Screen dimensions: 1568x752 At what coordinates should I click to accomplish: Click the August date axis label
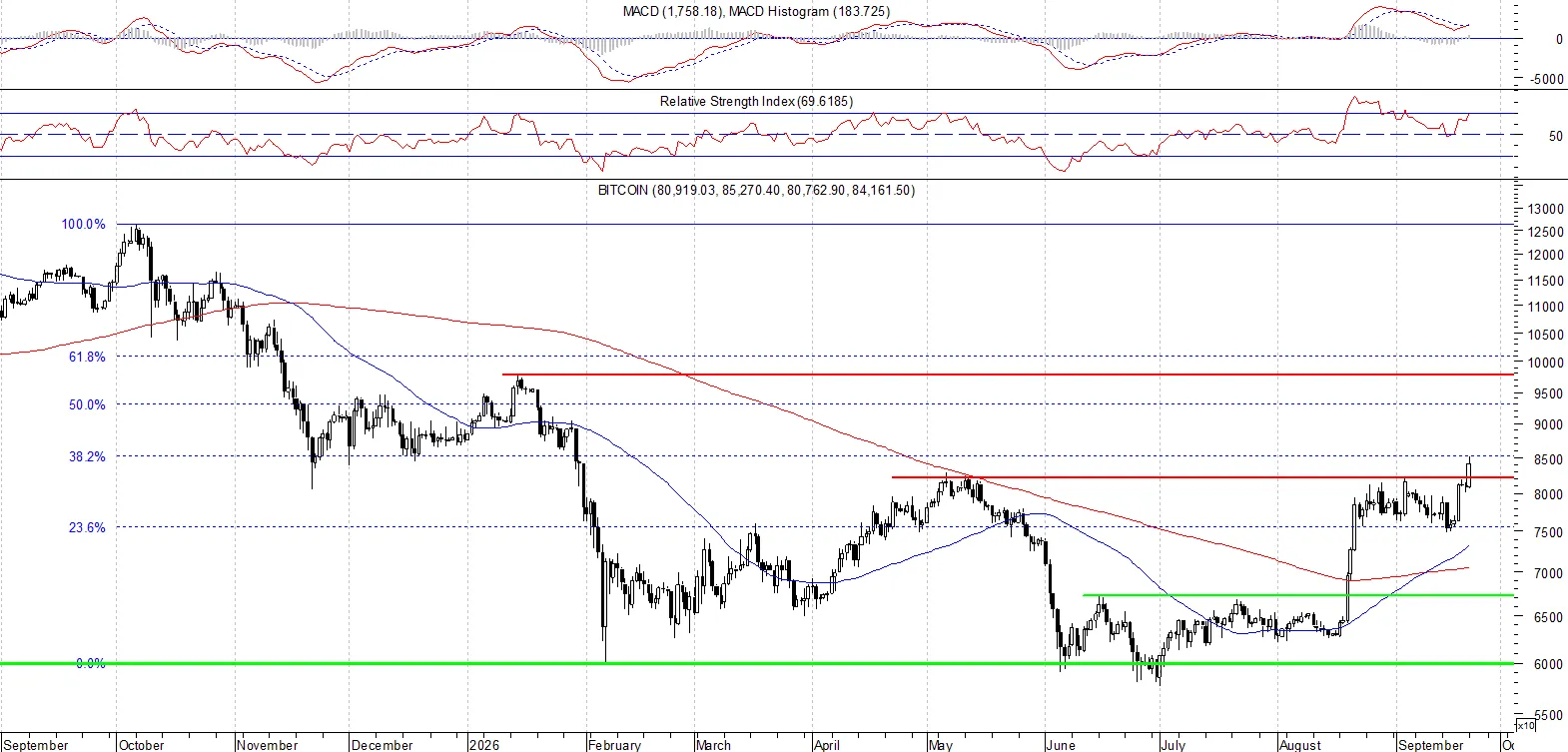(1300, 745)
